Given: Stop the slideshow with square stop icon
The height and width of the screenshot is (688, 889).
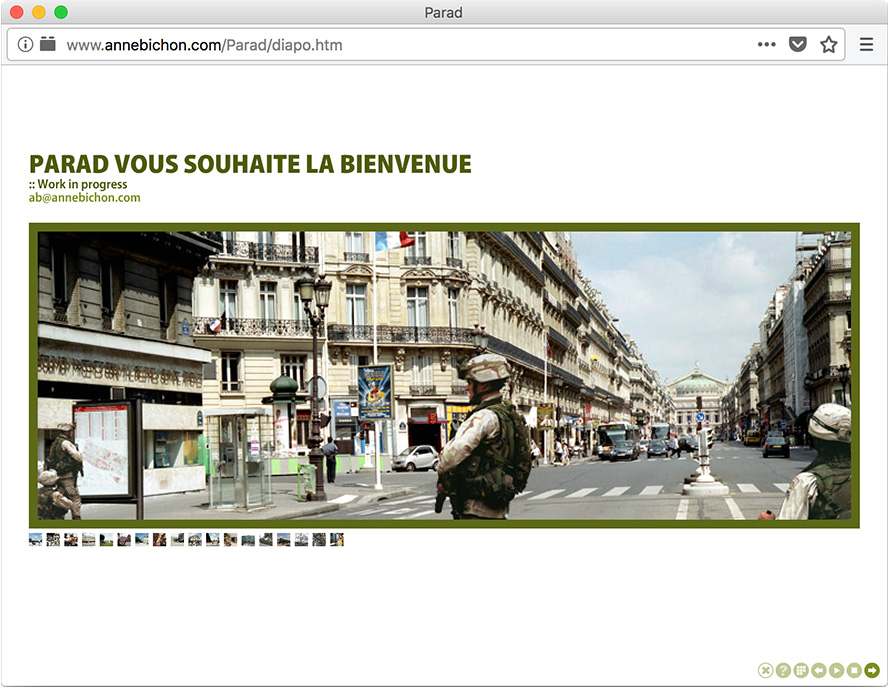Looking at the screenshot, I should click(854, 670).
